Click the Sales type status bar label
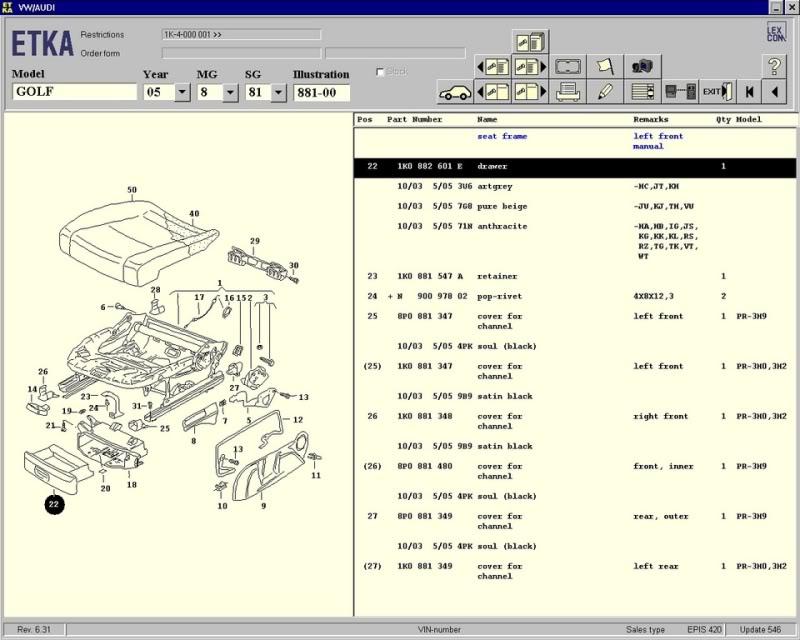The height and width of the screenshot is (640, 800). (645, 630)
